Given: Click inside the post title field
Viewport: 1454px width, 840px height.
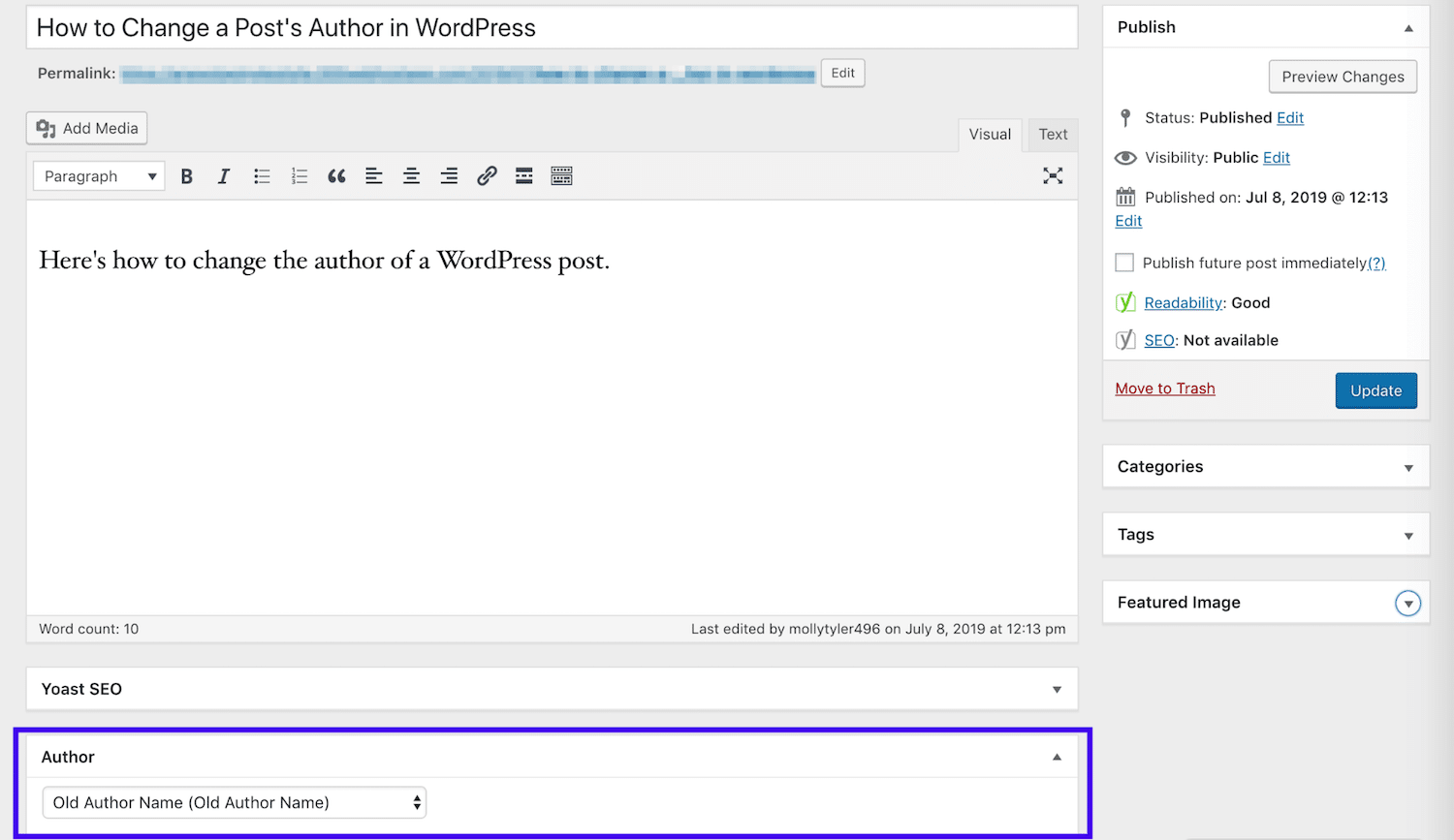Looking at the screenshot, I should 388,27.
